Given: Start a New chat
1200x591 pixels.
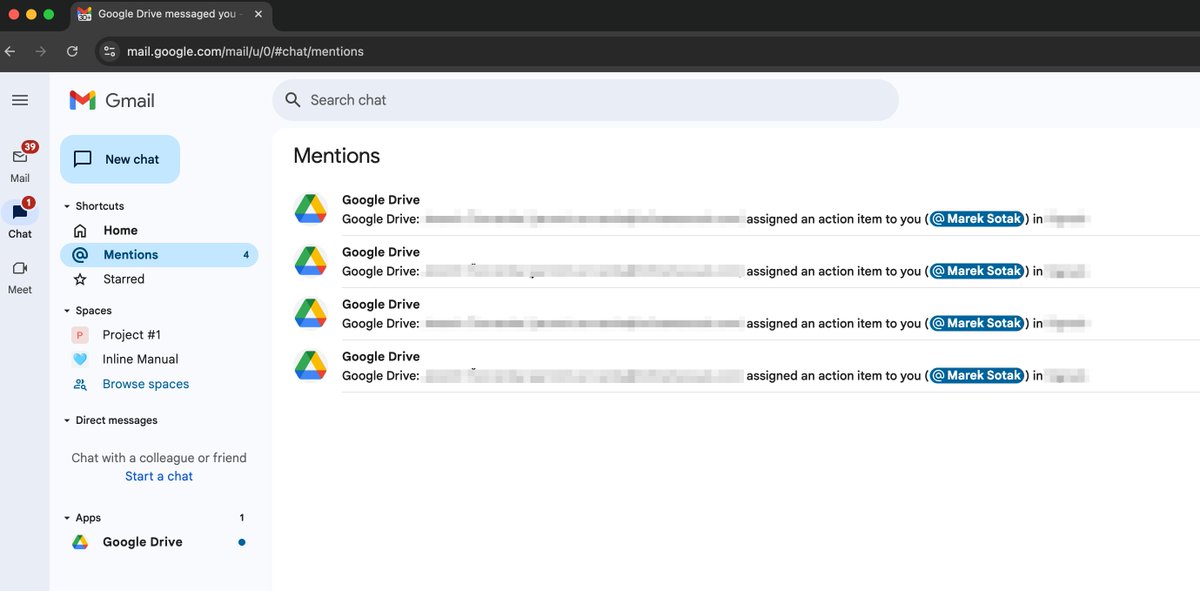Looking at the screenshot, I should [120, 159].
